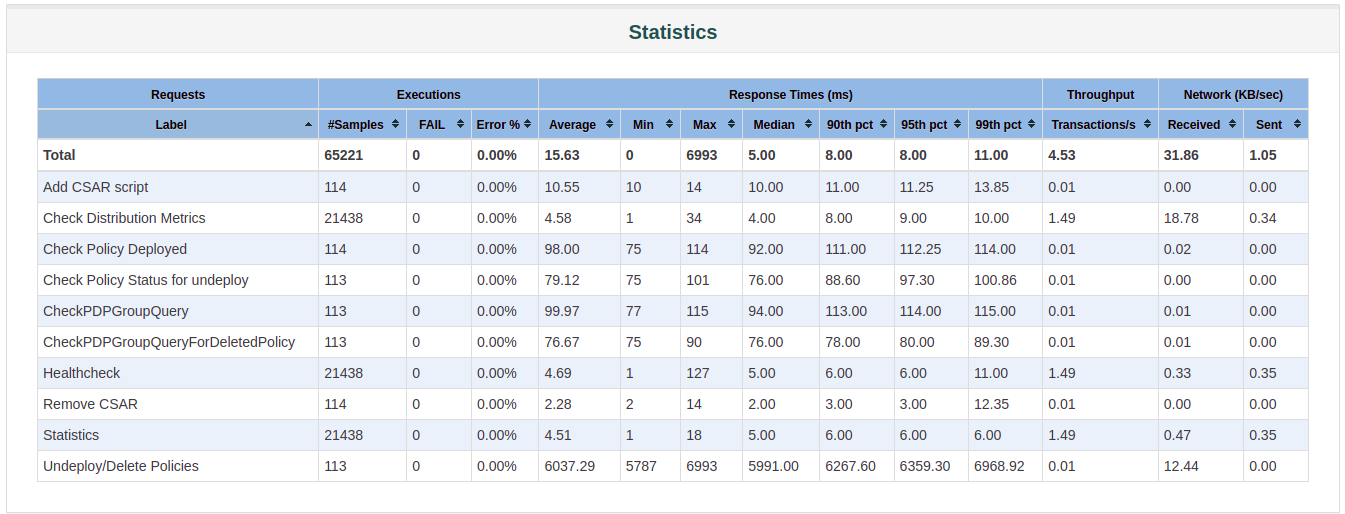The width and height of the screenshot is (1345, 514).
Task: Sort by Average response time header
Action: point(580,125)
